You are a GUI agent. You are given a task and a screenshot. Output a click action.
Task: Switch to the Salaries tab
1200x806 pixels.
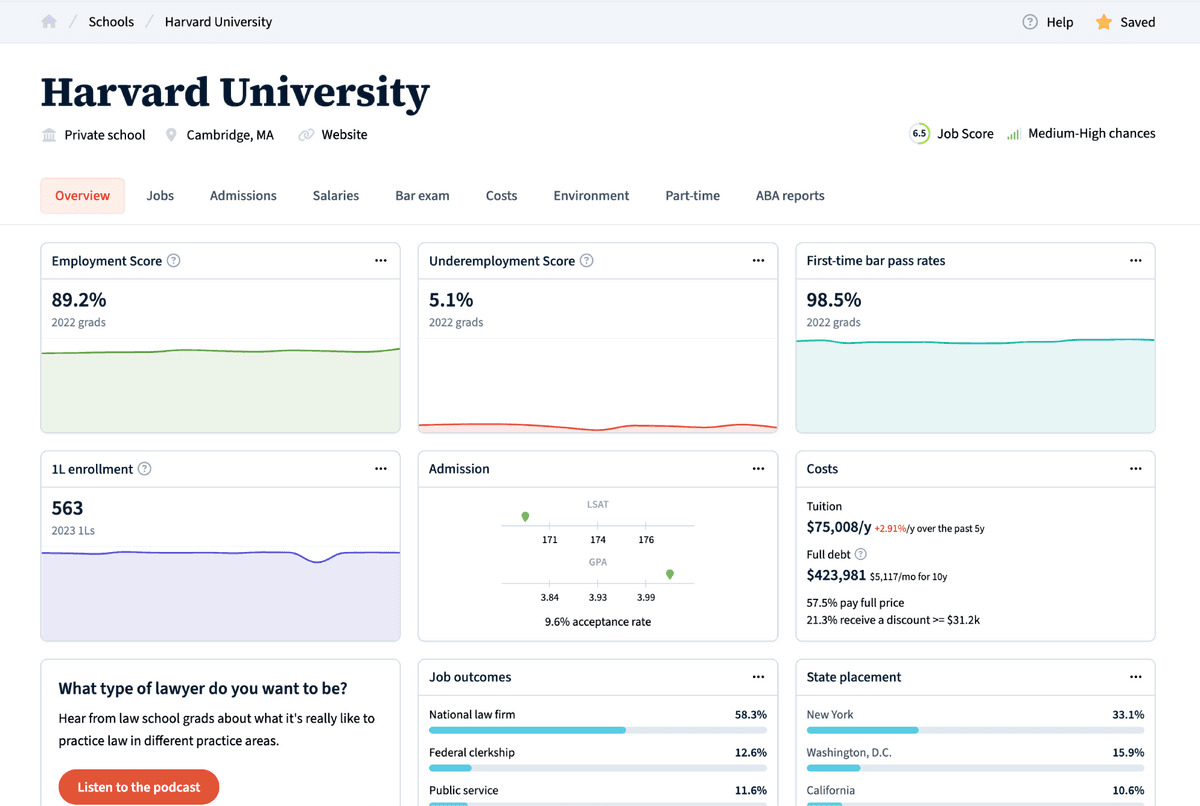335,195
